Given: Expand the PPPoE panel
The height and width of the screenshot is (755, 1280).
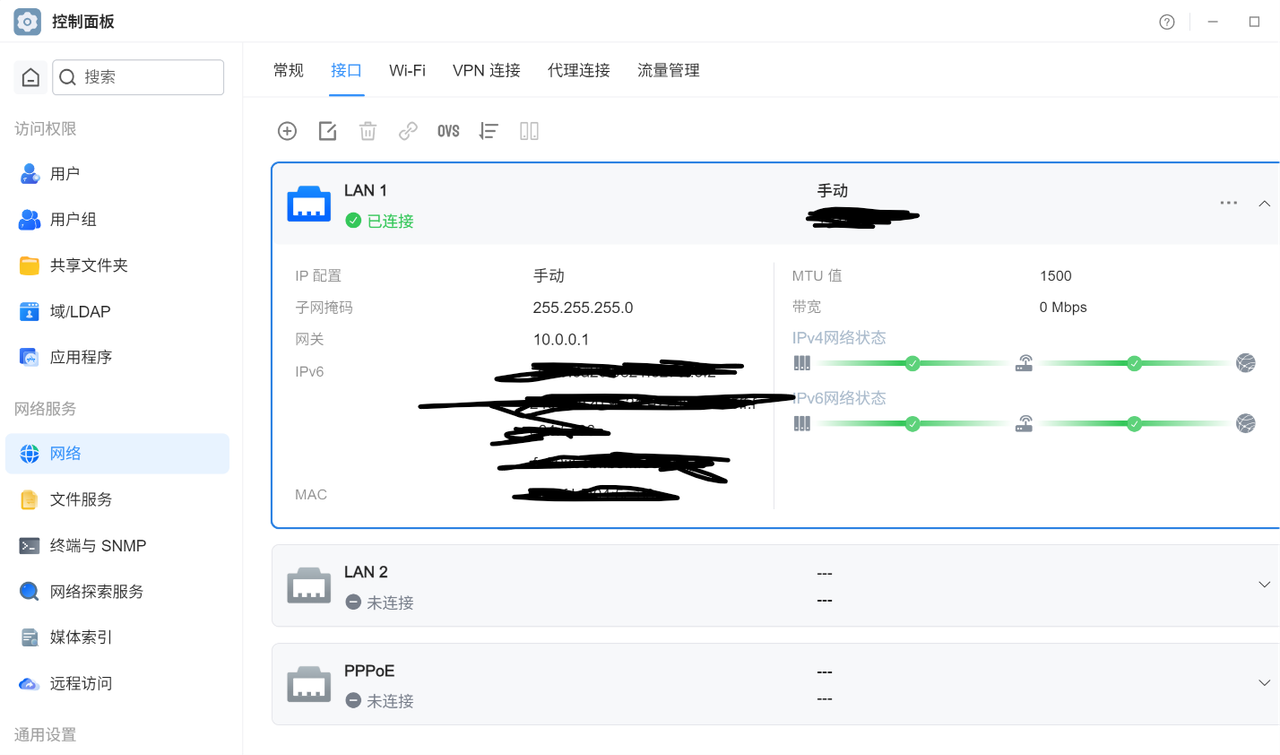Looking at the screenshot, I should tap(1264, 683).
